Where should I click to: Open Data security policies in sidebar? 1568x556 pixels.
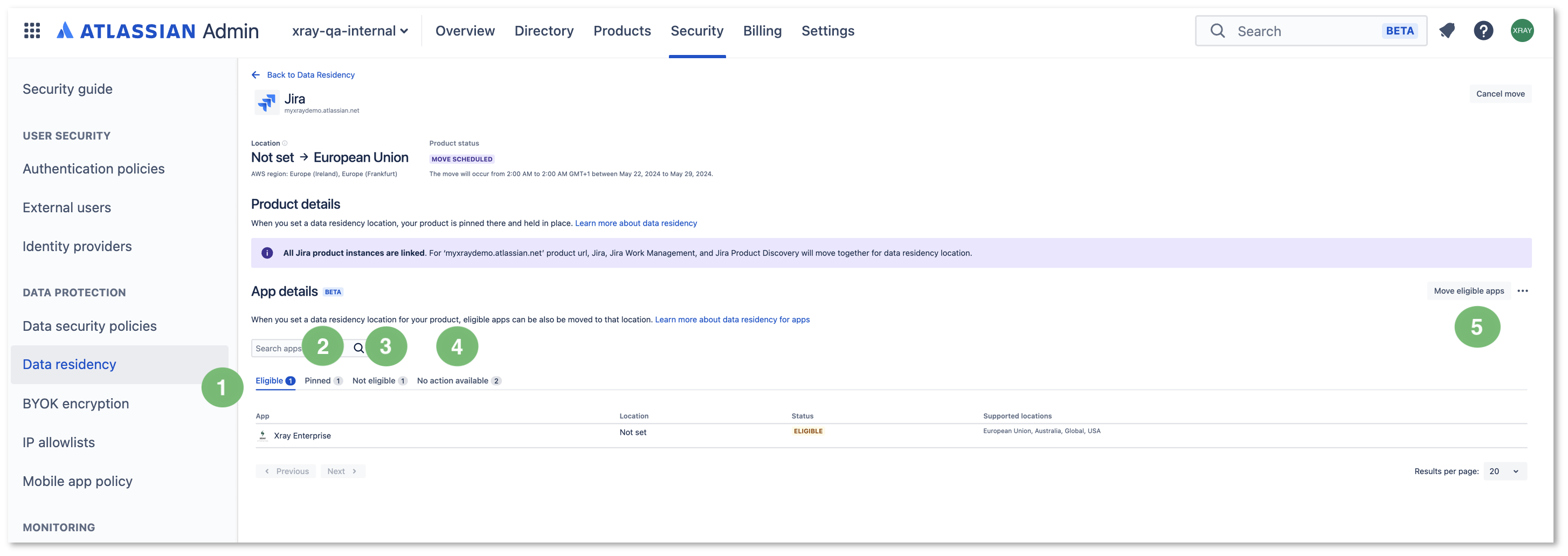[x=89, y=326]
